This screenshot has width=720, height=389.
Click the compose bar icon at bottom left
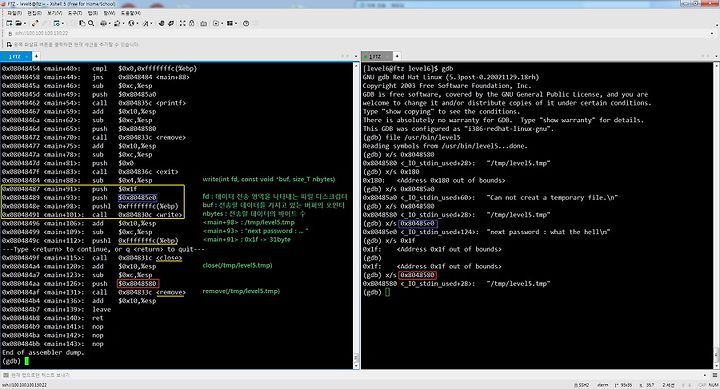6,375
